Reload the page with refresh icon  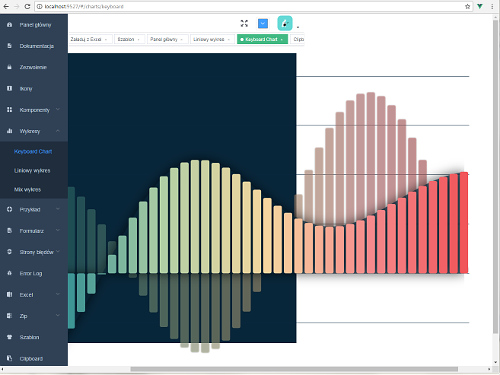coord(27,6)
